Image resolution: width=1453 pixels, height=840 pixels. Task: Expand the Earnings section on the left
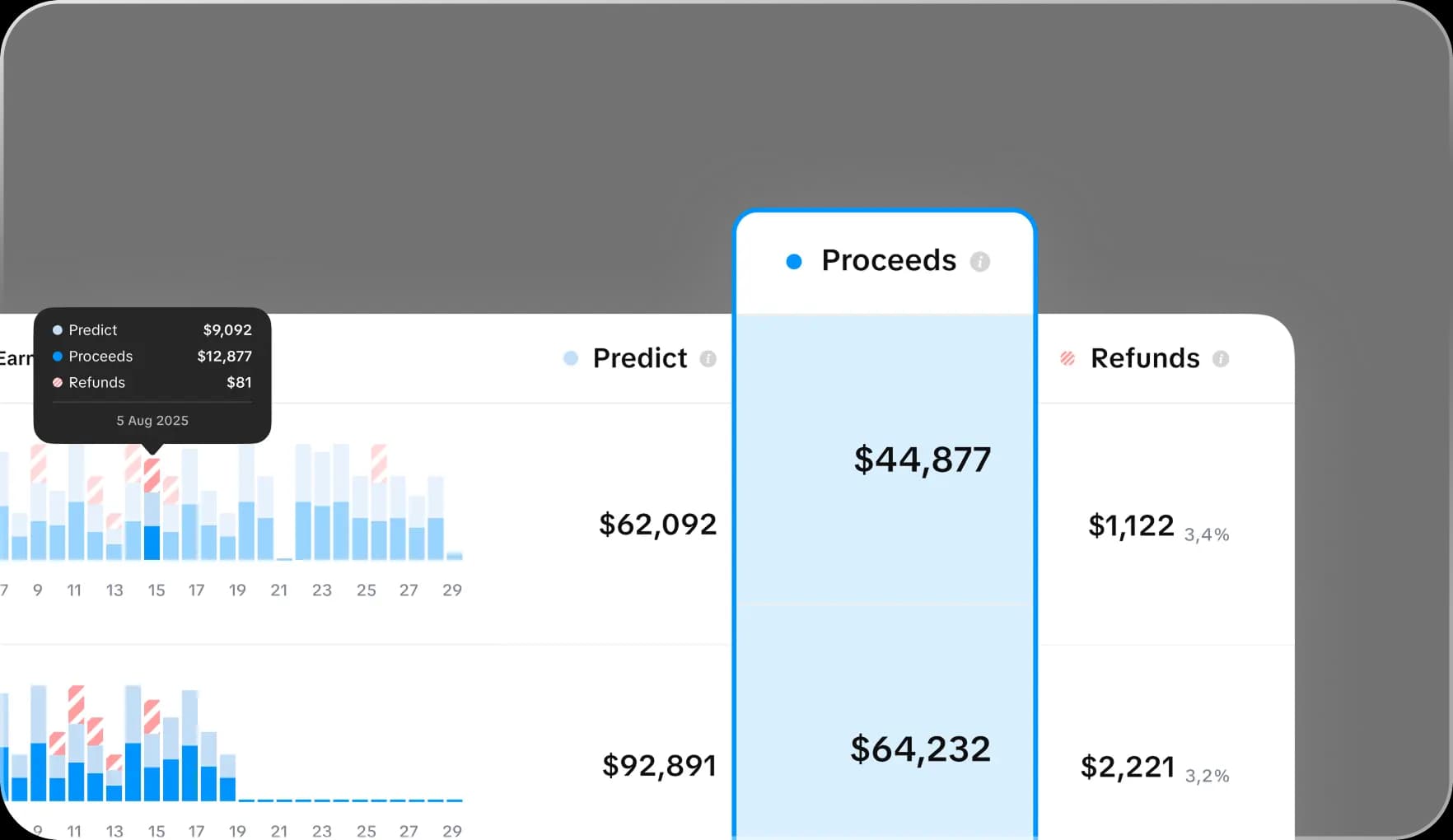[18, 358]
